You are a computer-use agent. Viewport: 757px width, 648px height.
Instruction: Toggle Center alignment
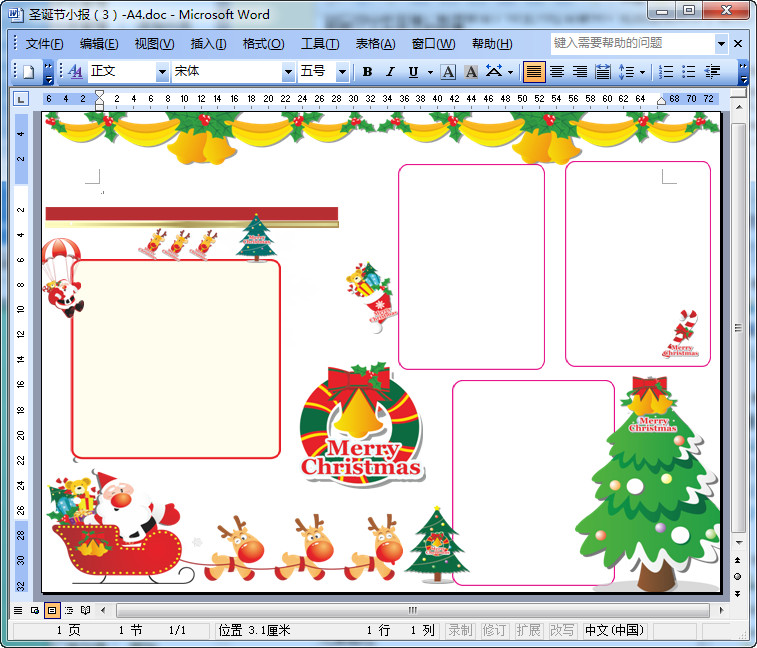coord(557,72)
